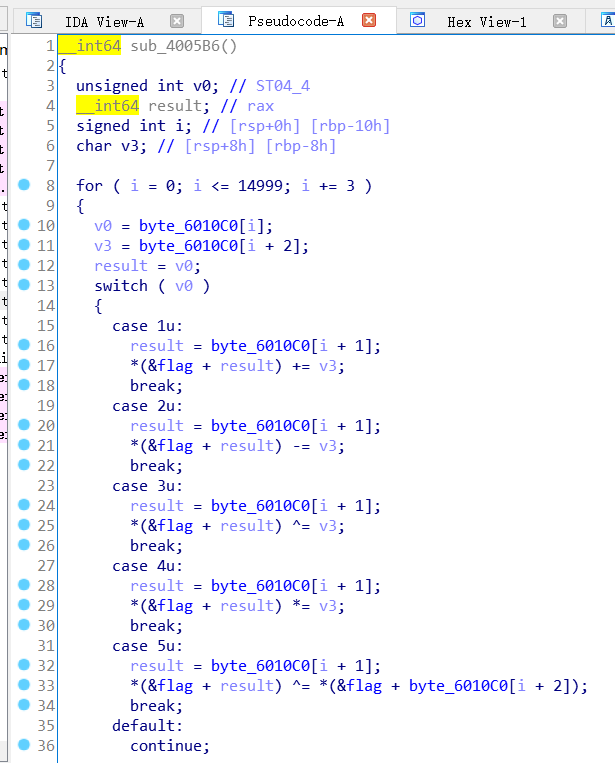The image size is (615, 763).
Task: Click 'case 1u:' label
Action: click(x=147, y=326)
